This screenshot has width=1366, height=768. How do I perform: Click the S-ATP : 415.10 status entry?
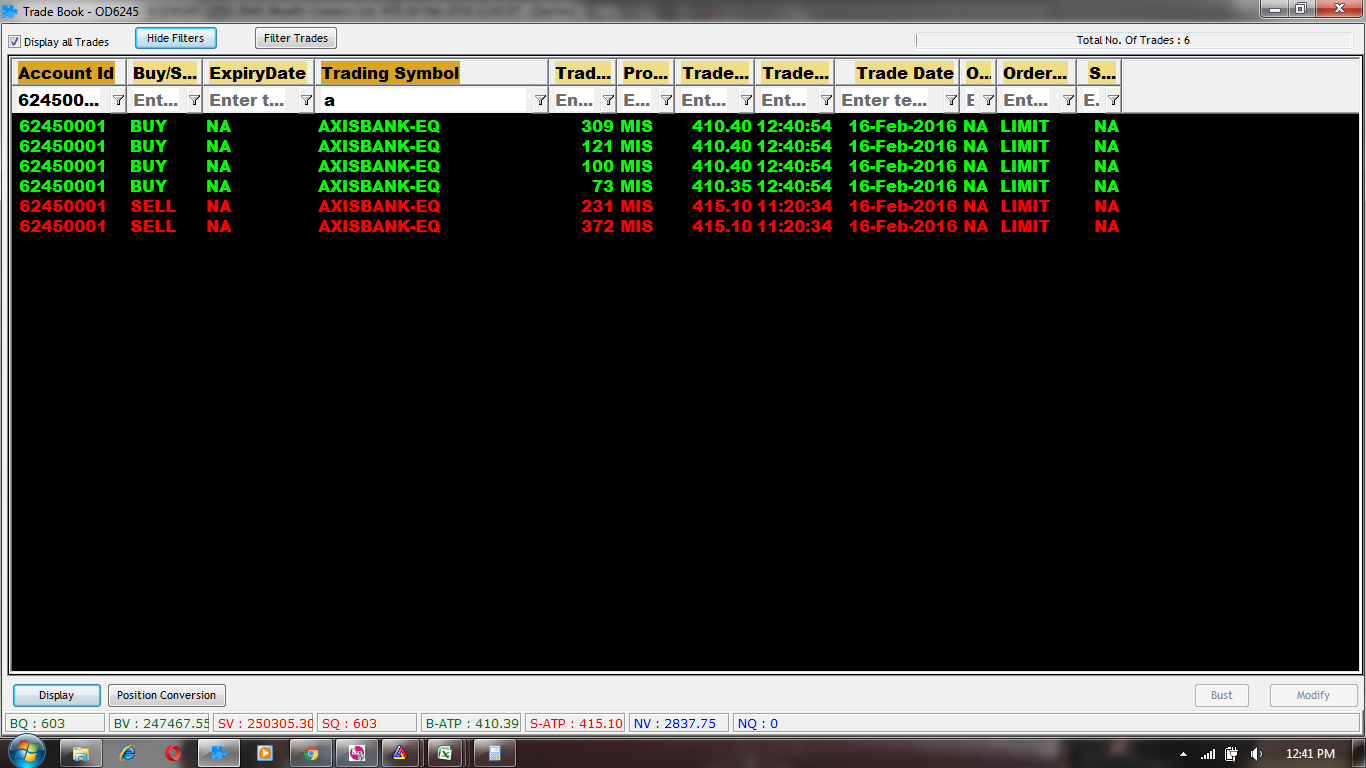click(x=576, y=723)
